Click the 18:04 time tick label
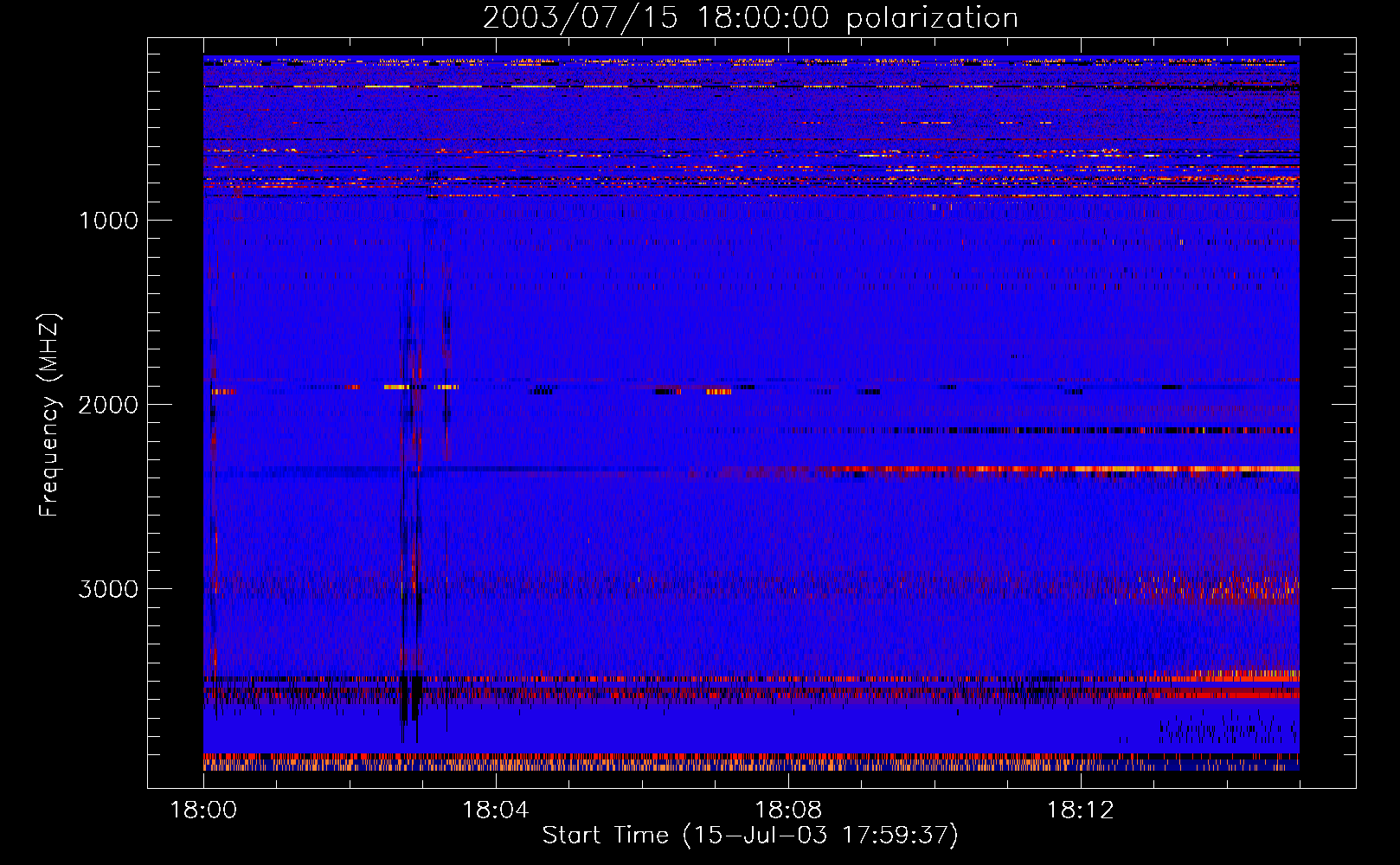This screenshot has height=865, width=1400. pos(496,811)
